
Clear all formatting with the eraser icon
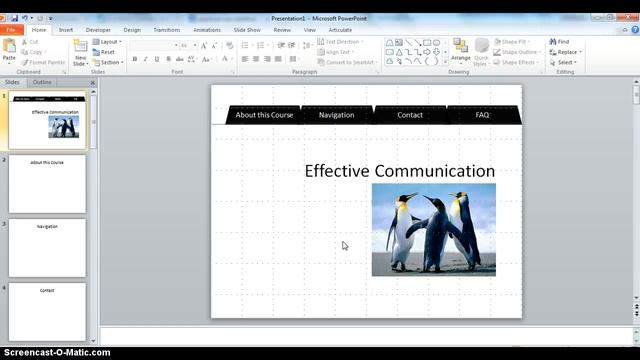(x=230, y=45)
